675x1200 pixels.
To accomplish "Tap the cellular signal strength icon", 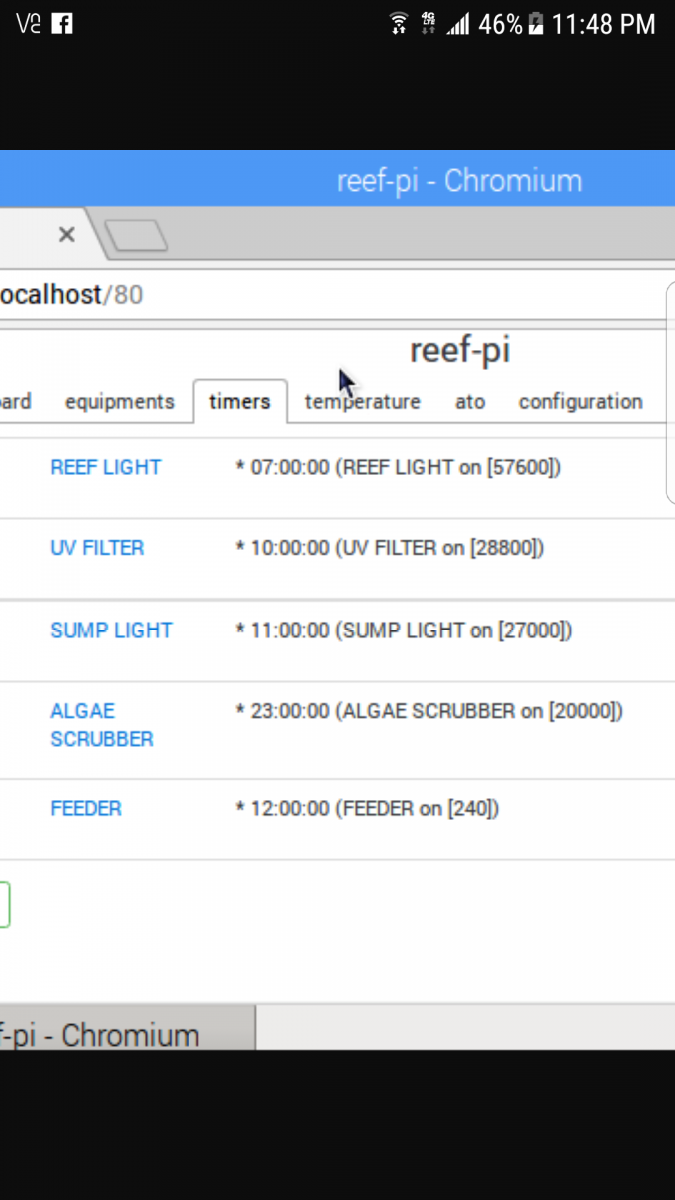I will (458, 24).
